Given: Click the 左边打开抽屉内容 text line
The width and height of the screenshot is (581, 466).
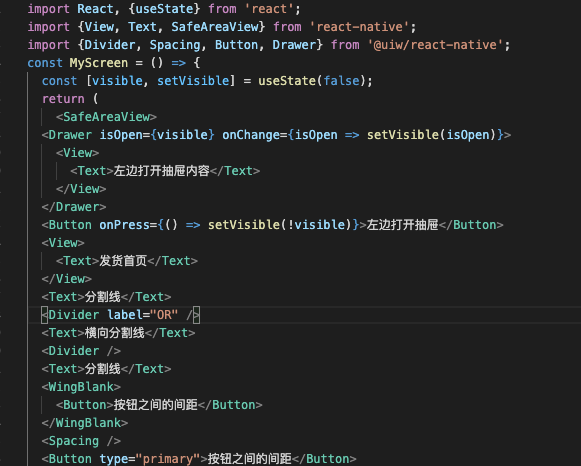Looking at the screenshot, I should coord(165,171).
